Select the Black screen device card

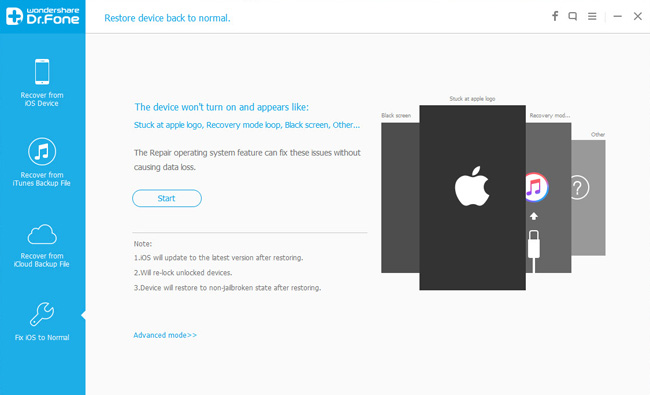[x=400, y=197]
